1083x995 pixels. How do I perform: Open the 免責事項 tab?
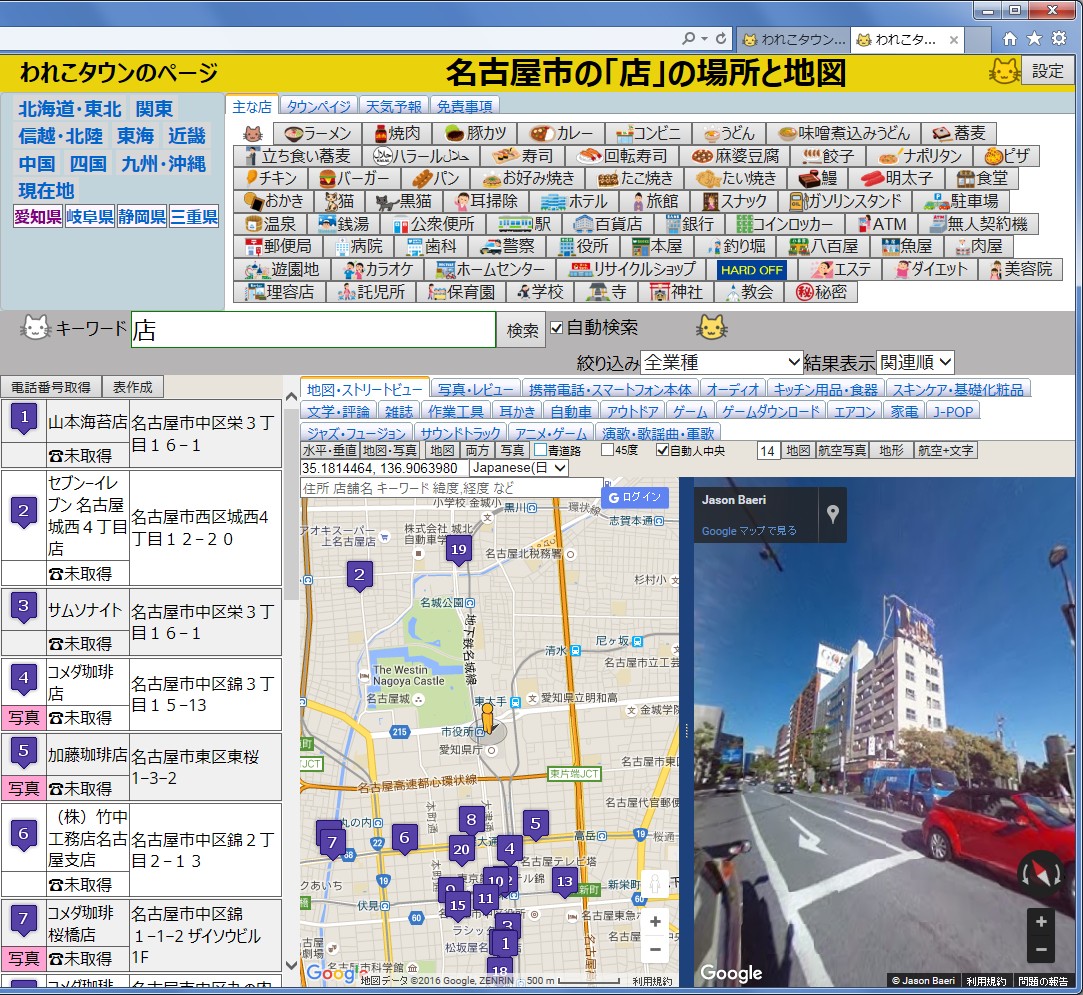(x=465, y=106)
